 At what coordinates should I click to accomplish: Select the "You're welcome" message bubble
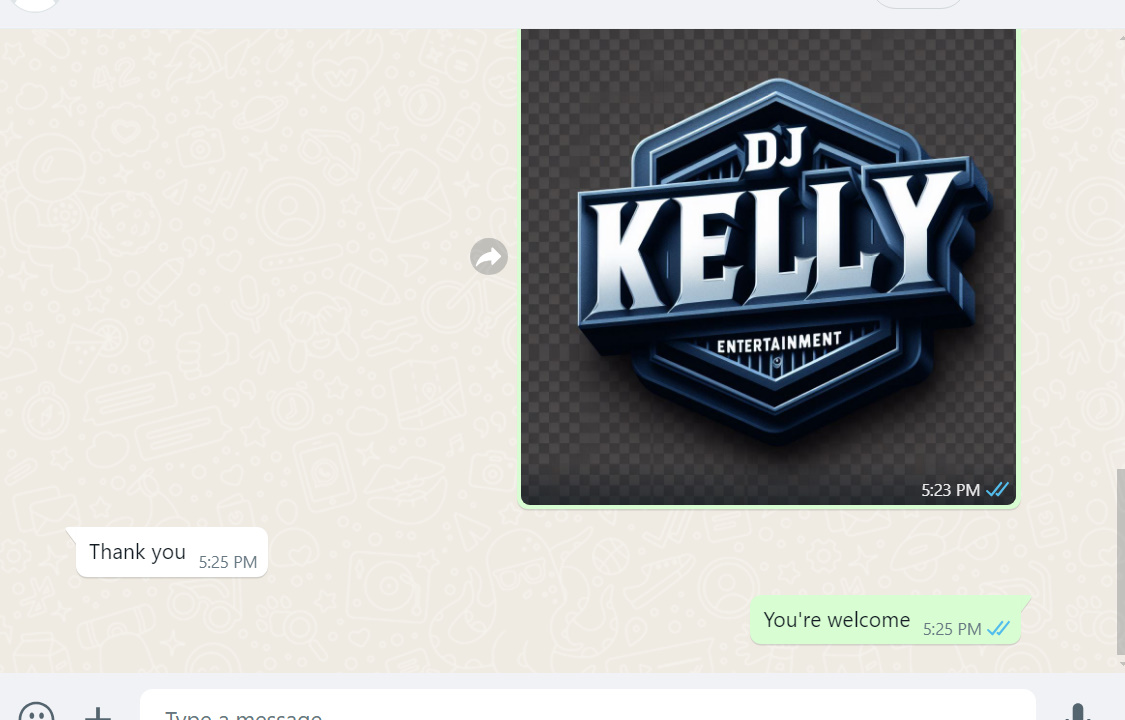[885, 620]
